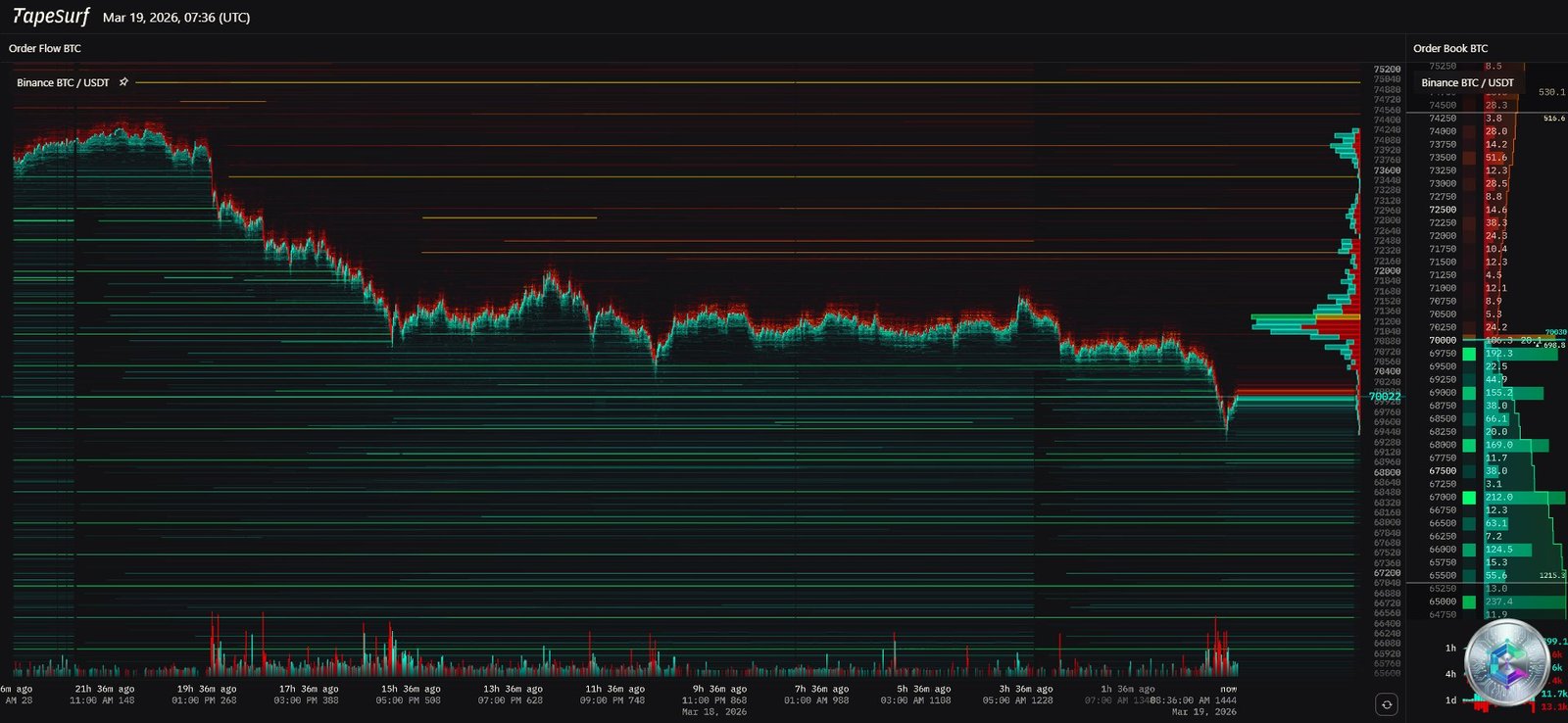Screen dimensions: 1568x723
Task: Select the 70000 price row in order book
Action: coord(1486,340)
